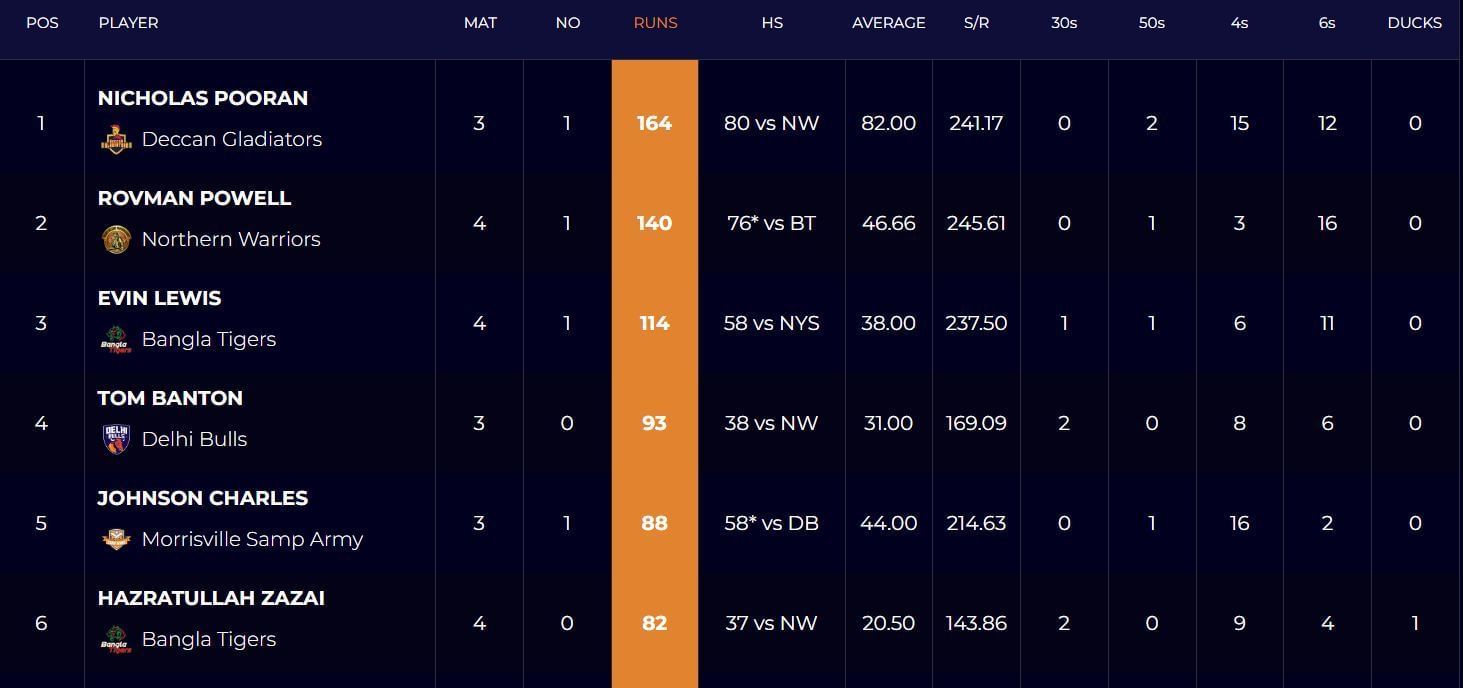Image resolution: width=1463 pixels, height=688 pixels.
Task: Open Johnson Charles's player name link
Action: click(x=203, y=498)
